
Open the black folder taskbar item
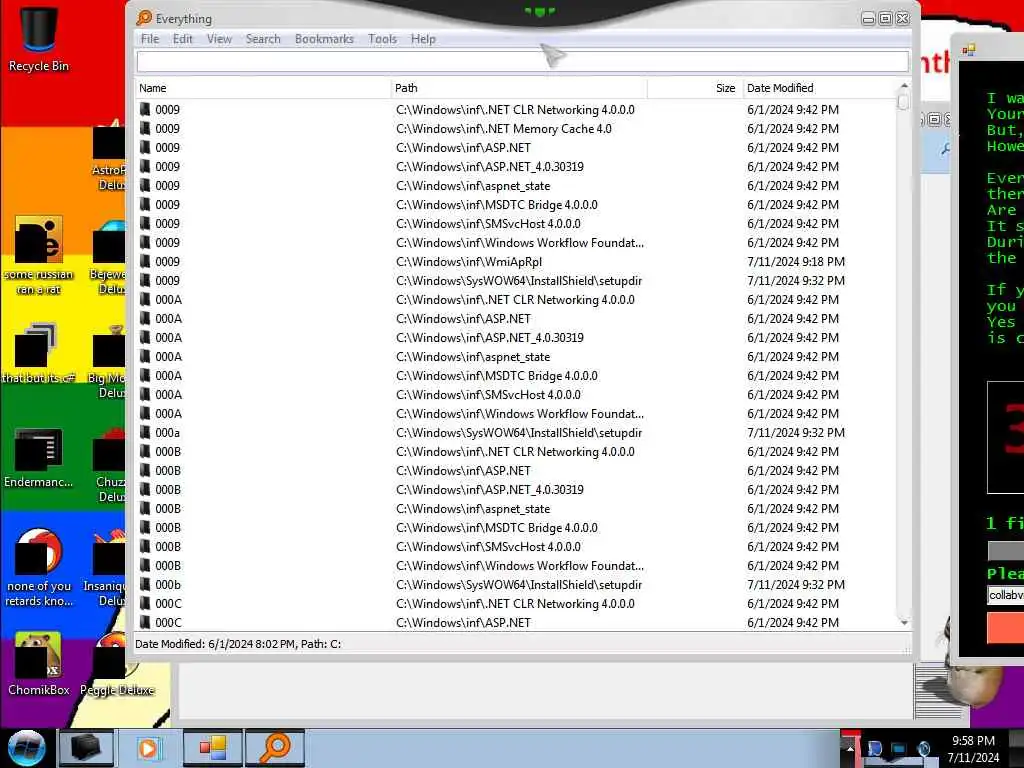(86, 748)
